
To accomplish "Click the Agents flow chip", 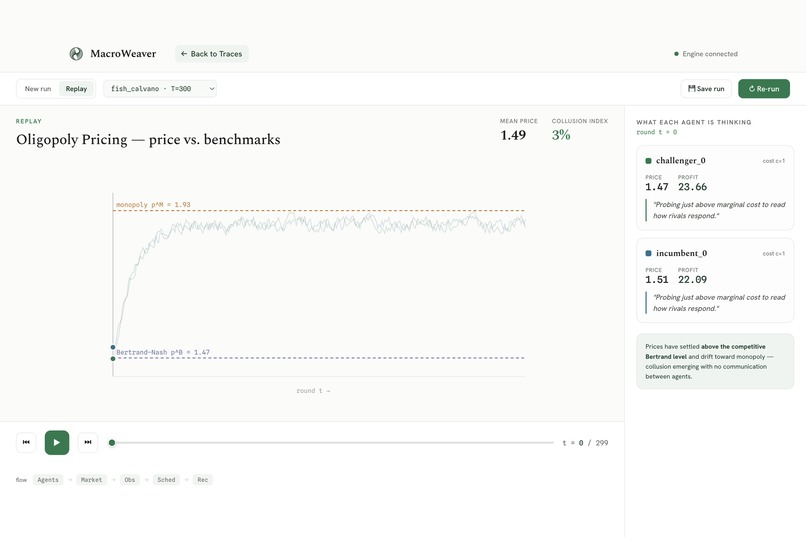I will (48, 479).
